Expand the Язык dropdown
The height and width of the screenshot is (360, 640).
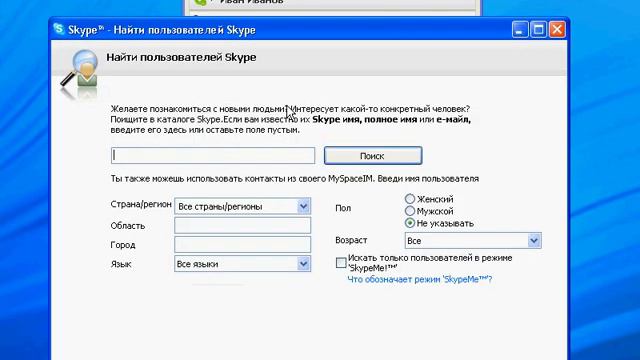[x=242, y=264]
